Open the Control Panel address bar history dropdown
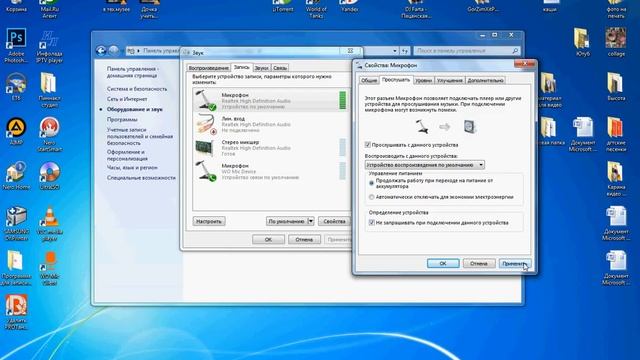 pyautogui.click(x=395, y=51)
